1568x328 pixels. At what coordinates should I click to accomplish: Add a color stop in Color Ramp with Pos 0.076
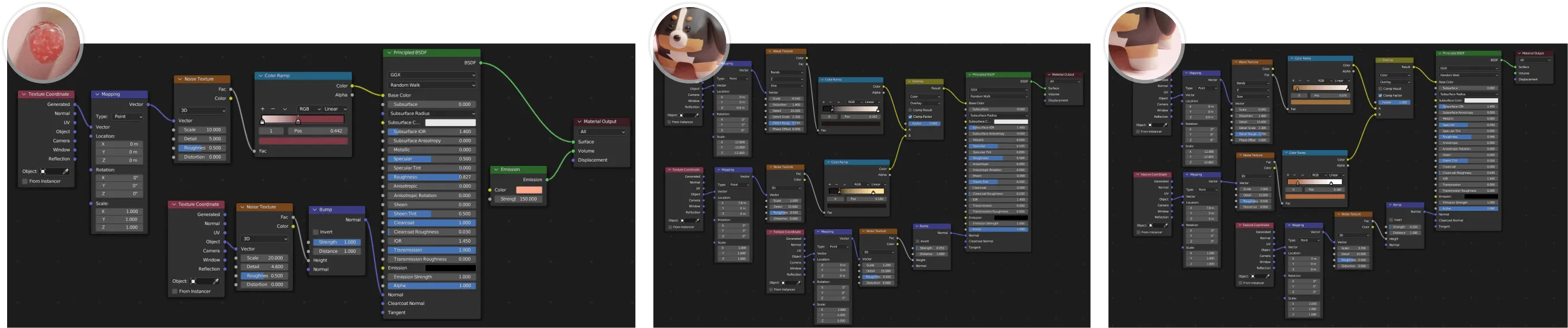click(x=1295, y=81)
